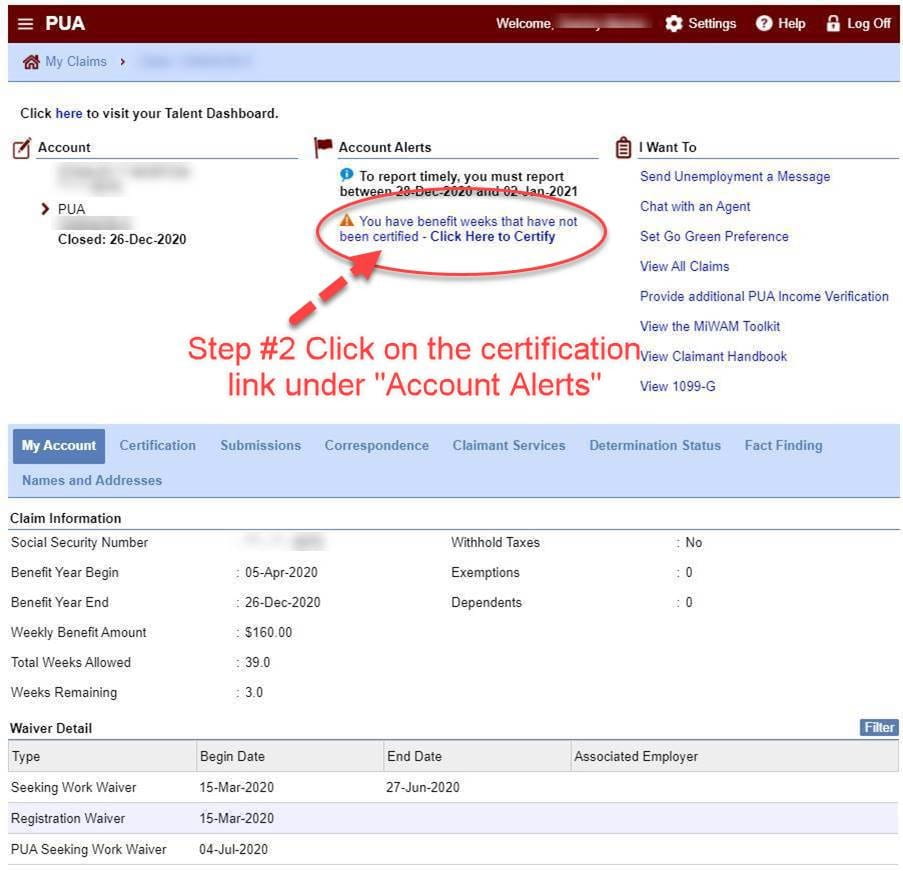Click the Weekly Benefit Amount $160.00 value
This screenshot has width=903, height=871.
268,633
